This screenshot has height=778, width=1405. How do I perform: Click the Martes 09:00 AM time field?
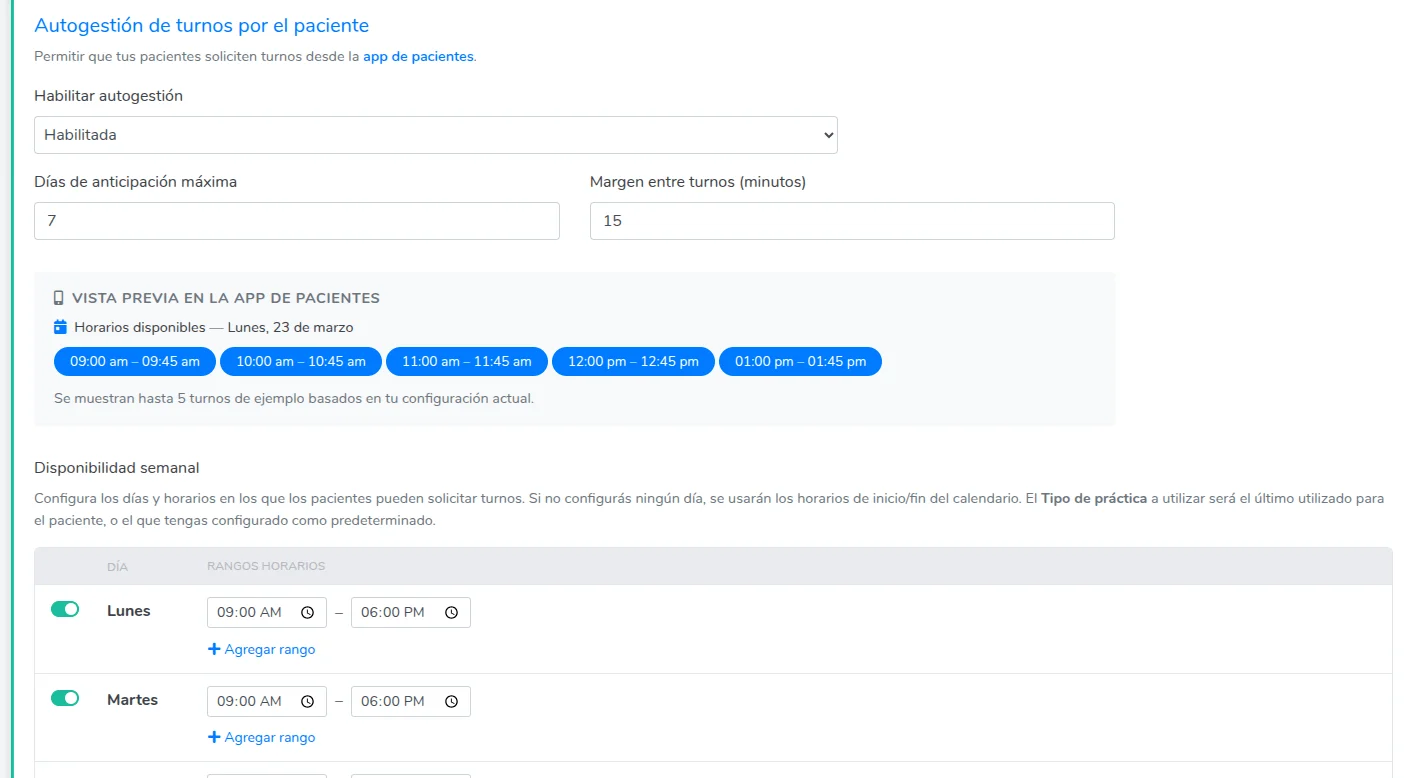click(255, 701)
